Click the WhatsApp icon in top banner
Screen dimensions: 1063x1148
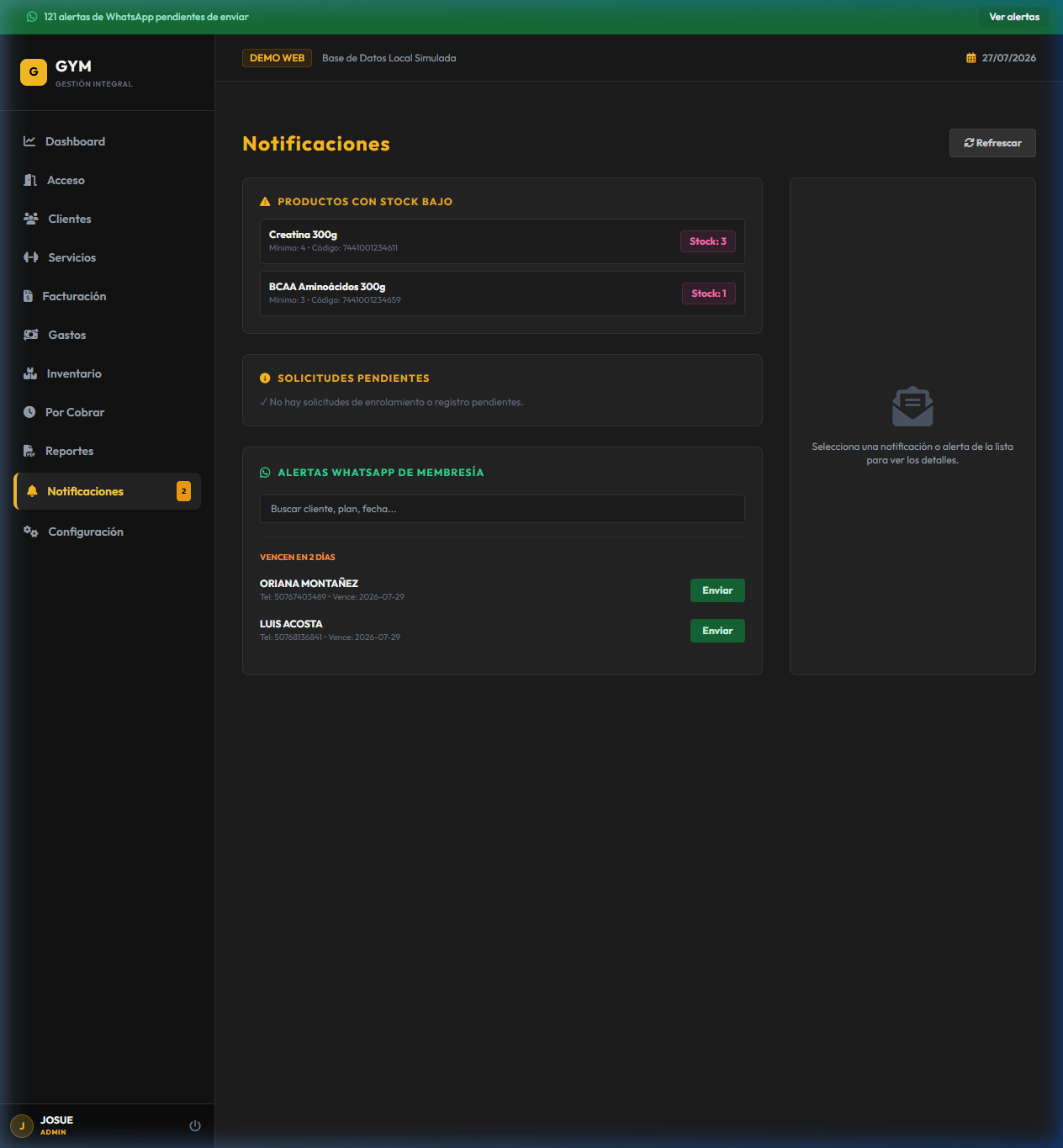[x=32, y=17]
